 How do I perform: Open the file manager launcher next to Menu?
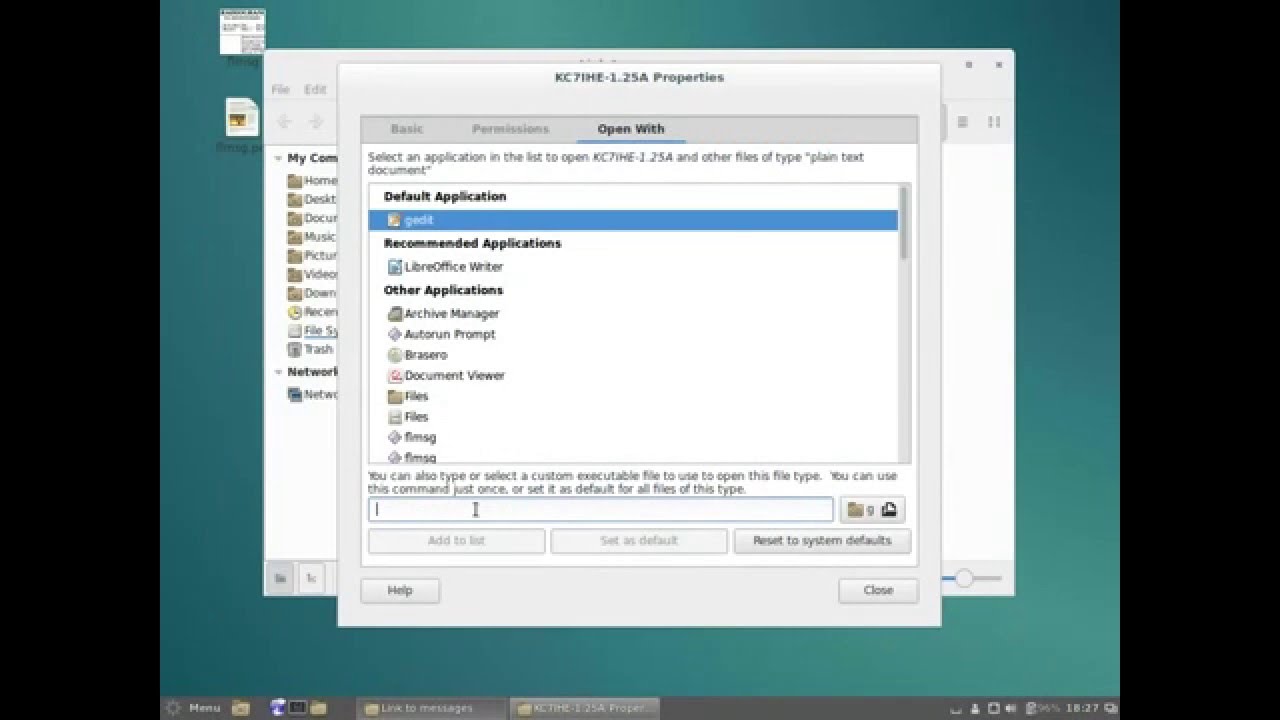241,708
